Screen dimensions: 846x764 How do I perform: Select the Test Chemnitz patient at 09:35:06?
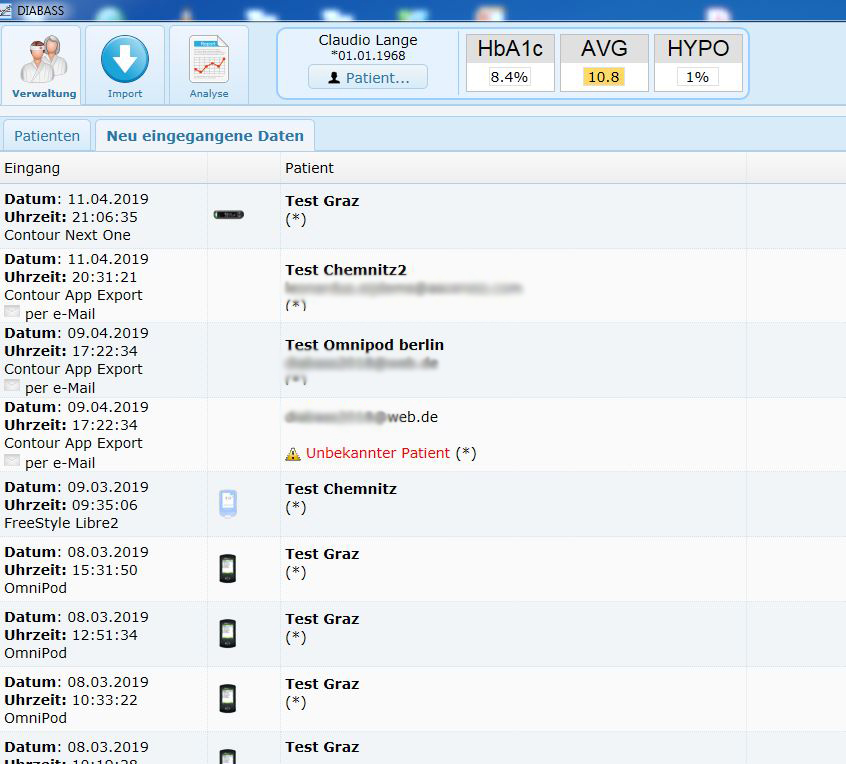341,489
